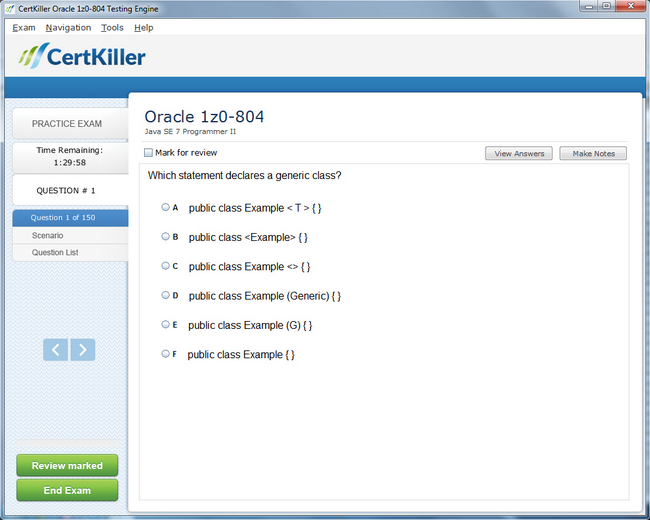650x520 pixels.
Task: Click the View Answers button
Action: coord(519,153)
